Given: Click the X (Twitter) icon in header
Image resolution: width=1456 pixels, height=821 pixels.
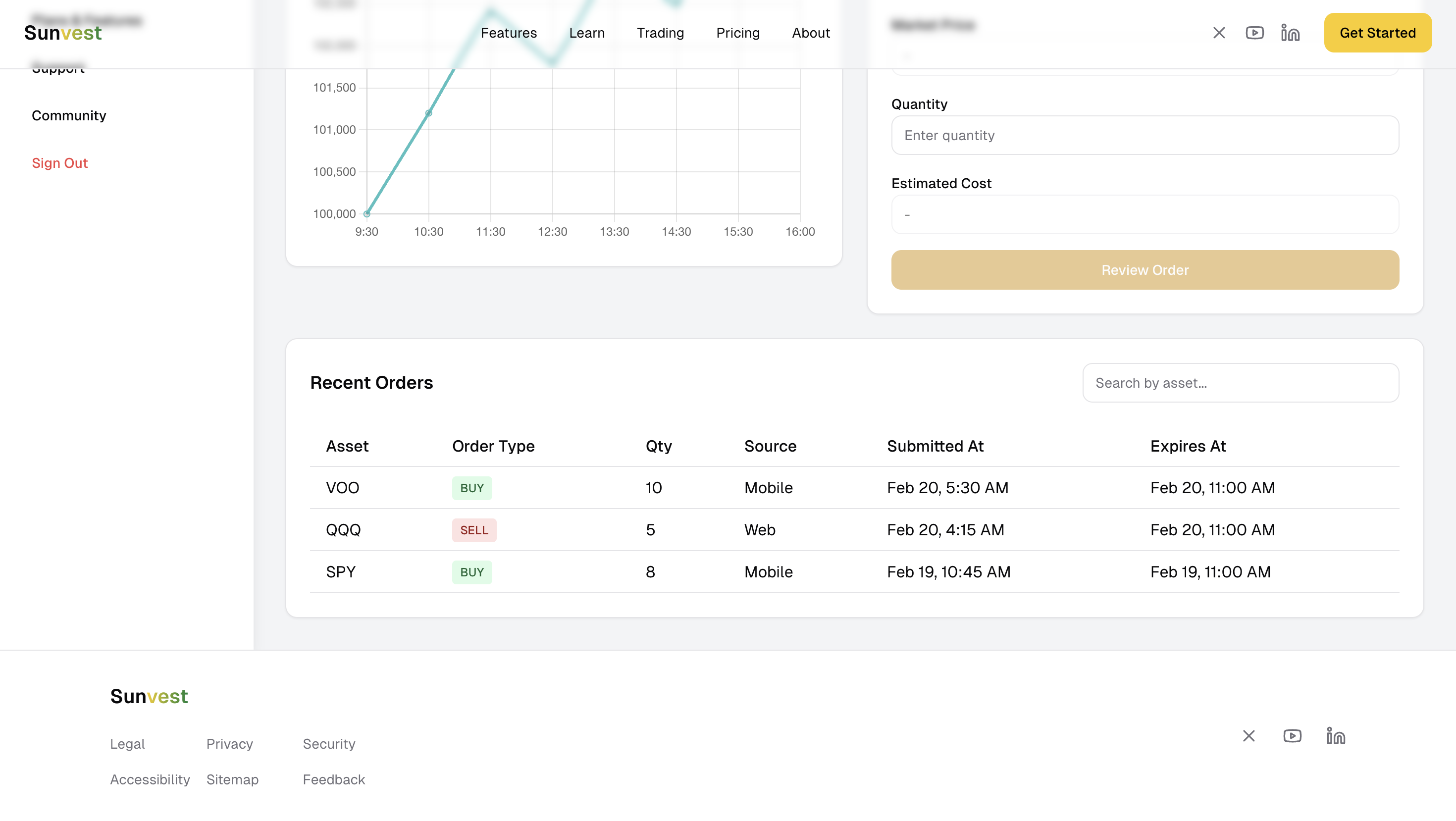Looking at the screenshot, I should [x=1219, y=33].
